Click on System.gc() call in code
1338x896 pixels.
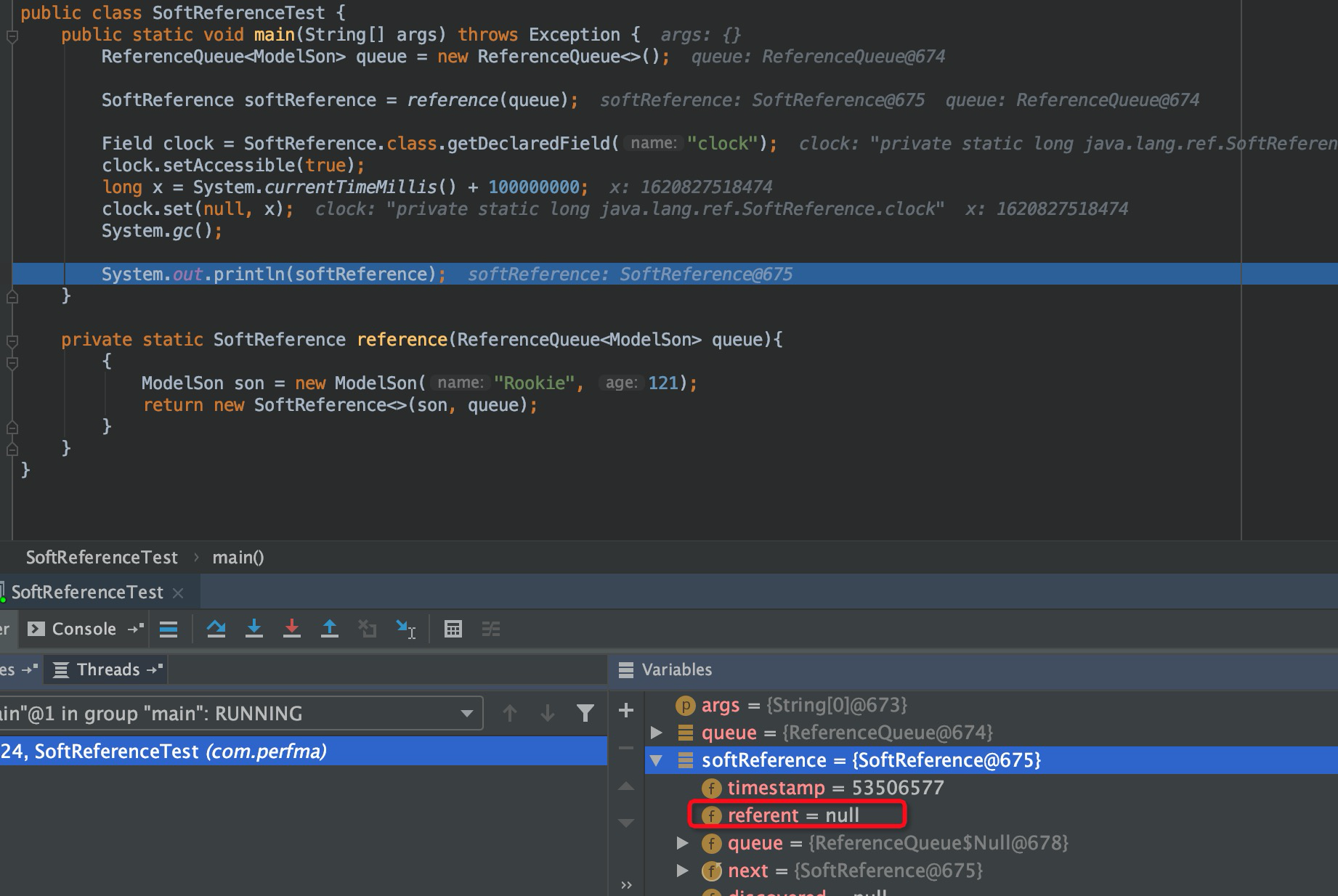(x=162, y=231)
